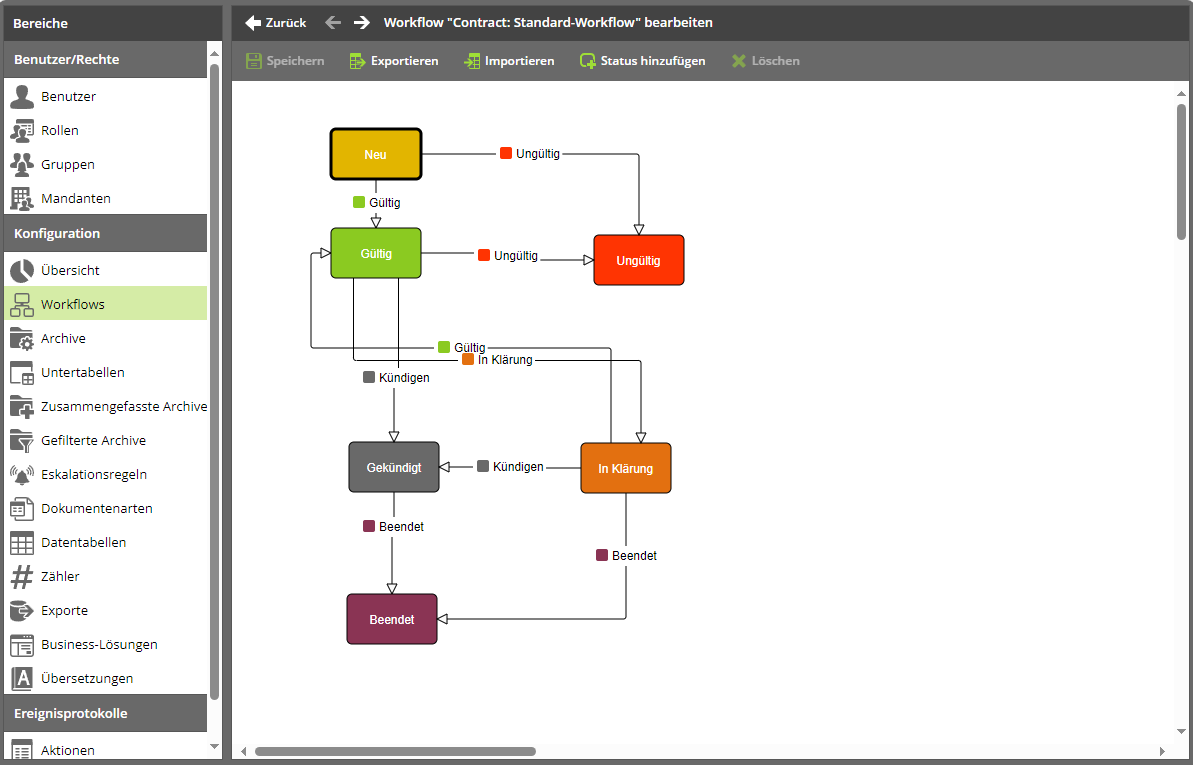Click Beendet transition label below In Klärung
The width and height of the screenshot is (1193, 765).
point(634,556)
